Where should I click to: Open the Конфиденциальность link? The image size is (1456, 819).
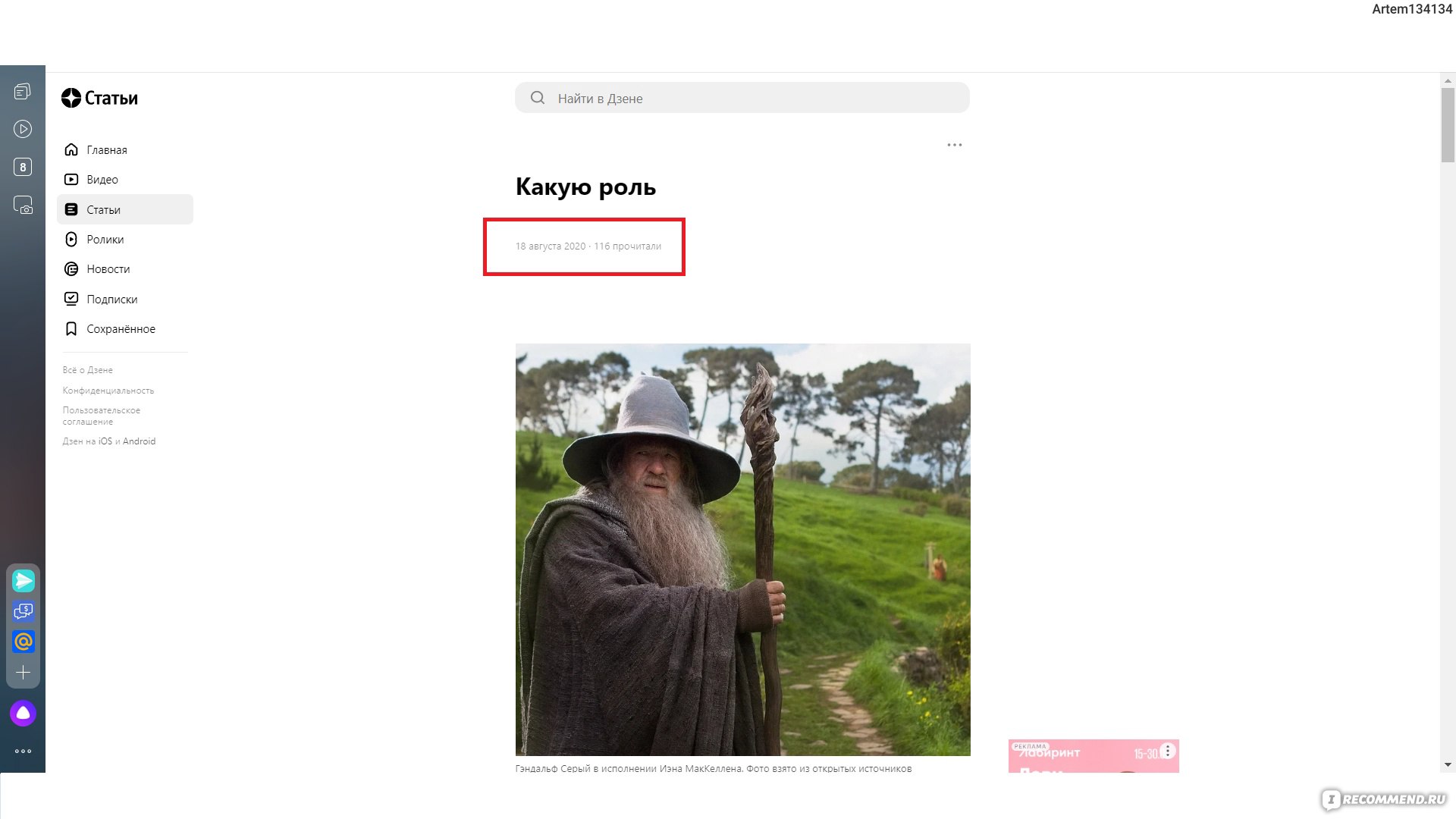pyautogui.click(x=108, y=391)
